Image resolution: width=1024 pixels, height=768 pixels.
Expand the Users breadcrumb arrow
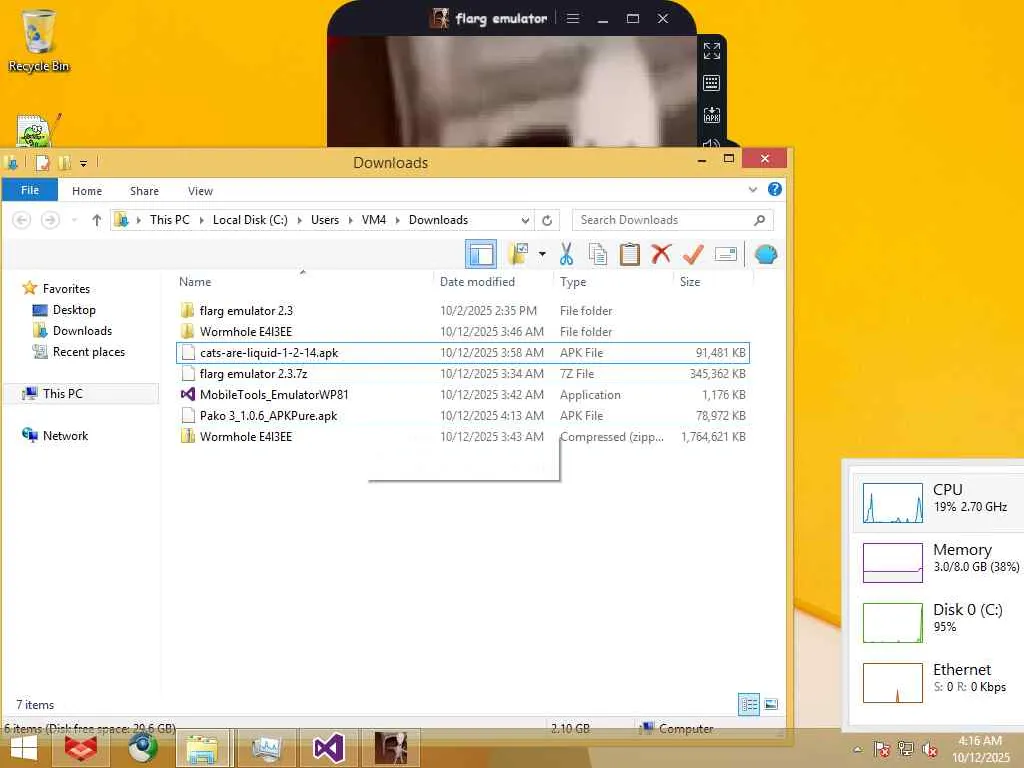[x=350, y=220]
